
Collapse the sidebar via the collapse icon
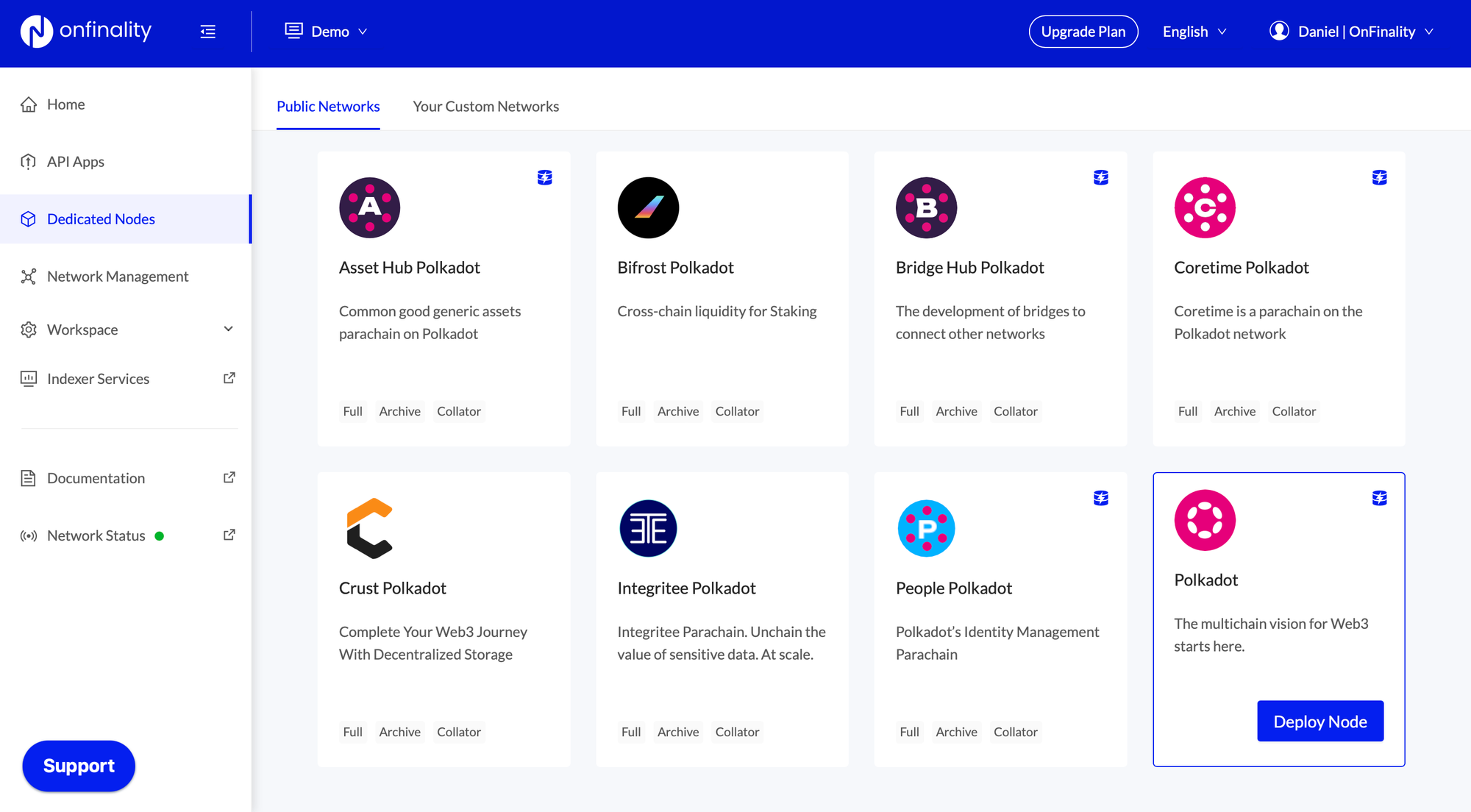click(x=208, y=32)
